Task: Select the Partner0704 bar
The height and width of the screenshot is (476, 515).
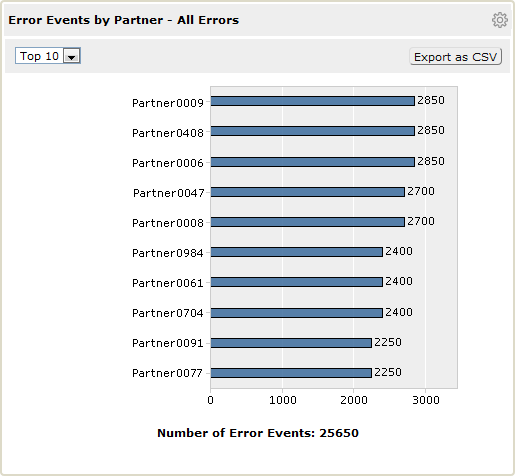Action: pos(297,313)
